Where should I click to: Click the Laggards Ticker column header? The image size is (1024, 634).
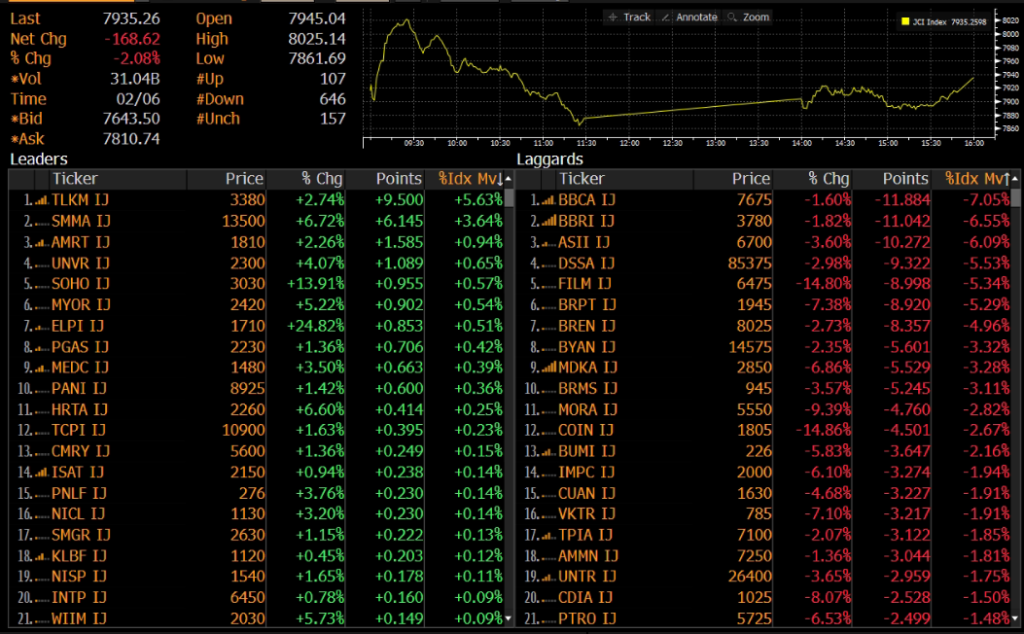coord(581,179)
